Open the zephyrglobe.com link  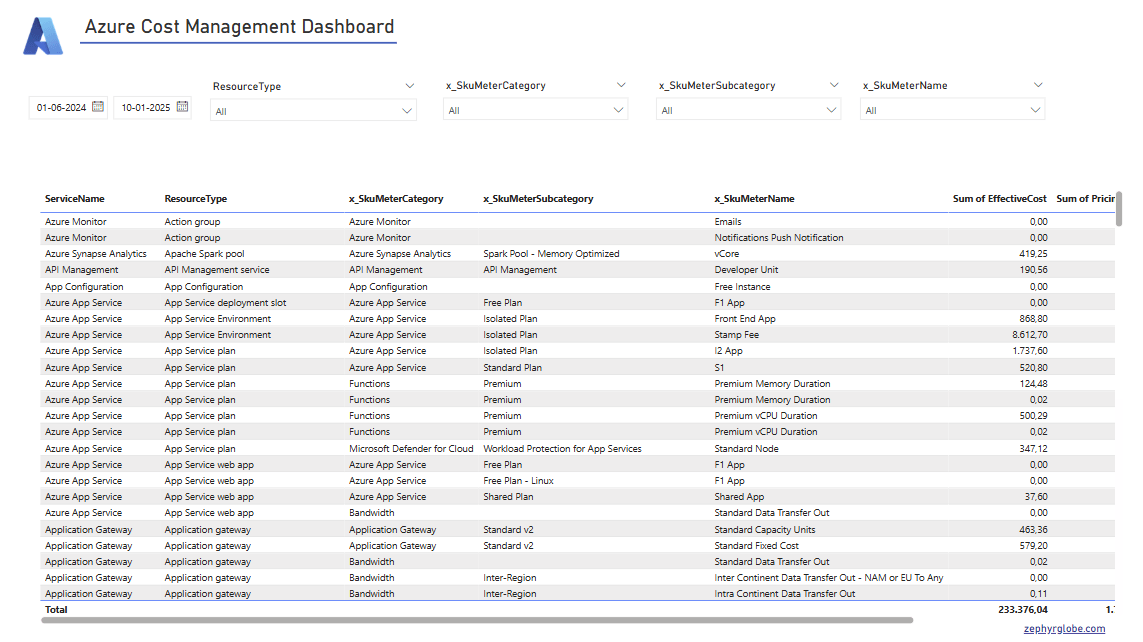coord(1064,628)
